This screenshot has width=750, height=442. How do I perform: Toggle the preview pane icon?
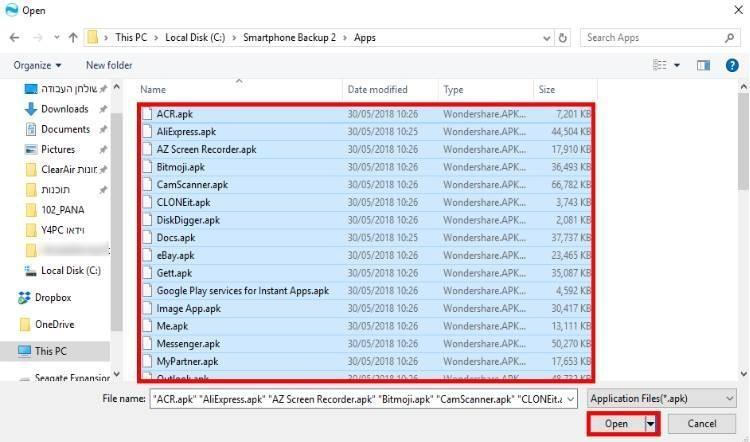[703, 65]
